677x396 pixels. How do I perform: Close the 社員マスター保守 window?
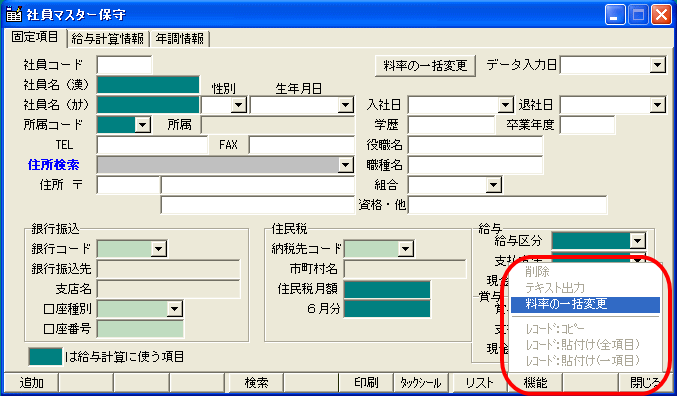[x=661, y=15]
